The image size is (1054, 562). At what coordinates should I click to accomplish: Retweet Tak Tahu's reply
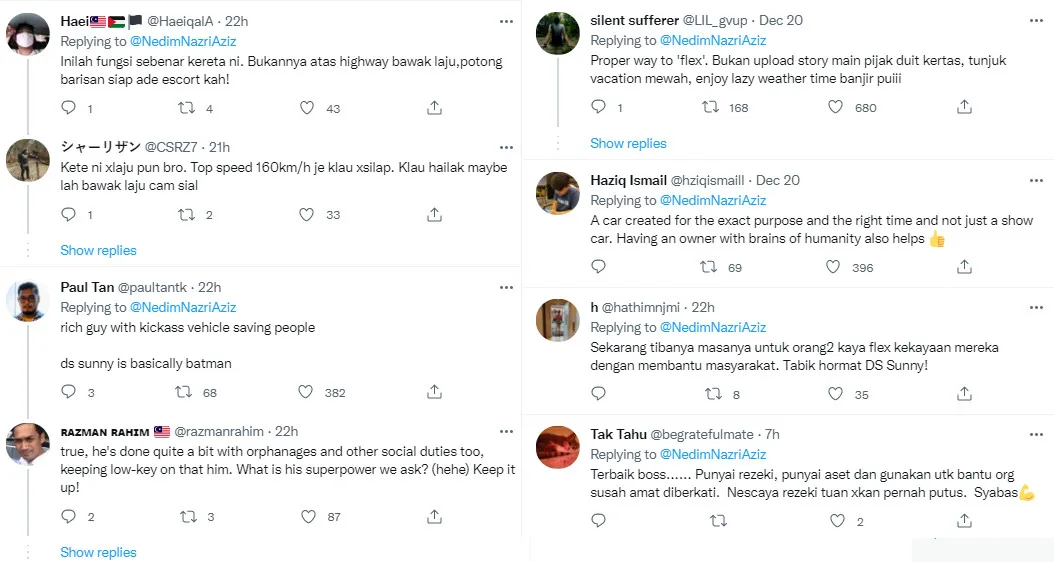point(718,521)
